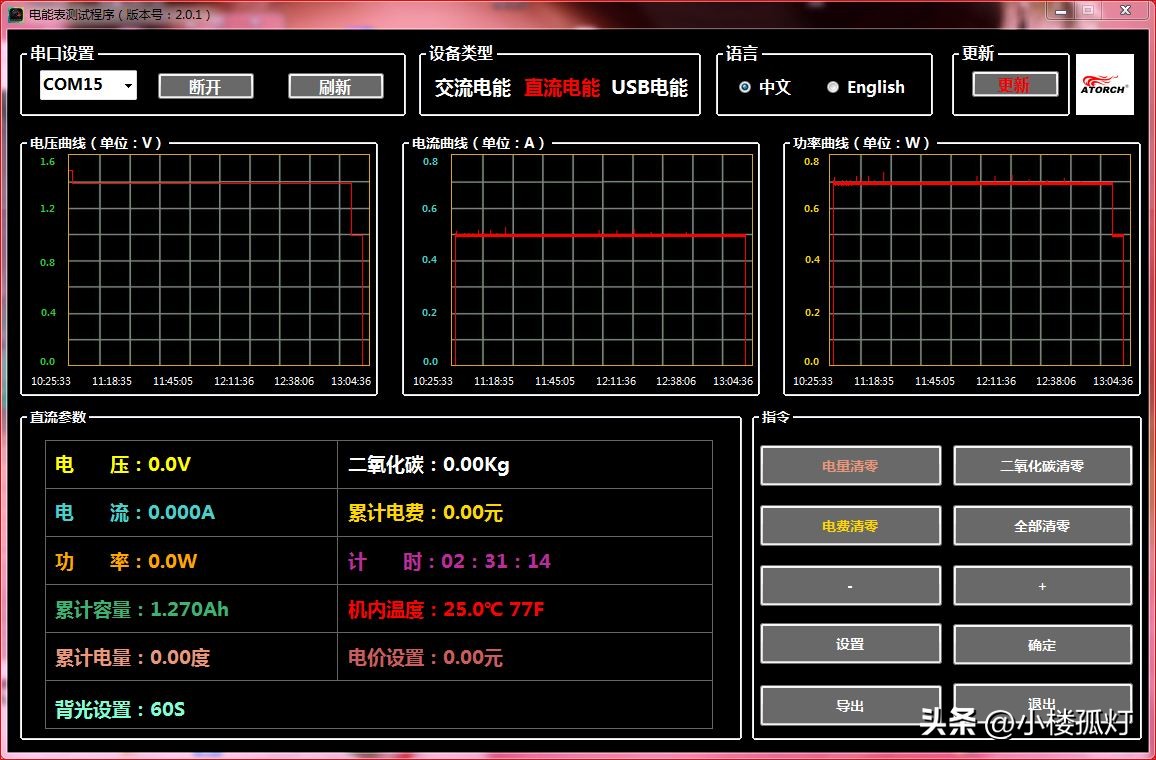
Task: Minimize the 电能表测试程序 window
Action: coord(1061,11)
